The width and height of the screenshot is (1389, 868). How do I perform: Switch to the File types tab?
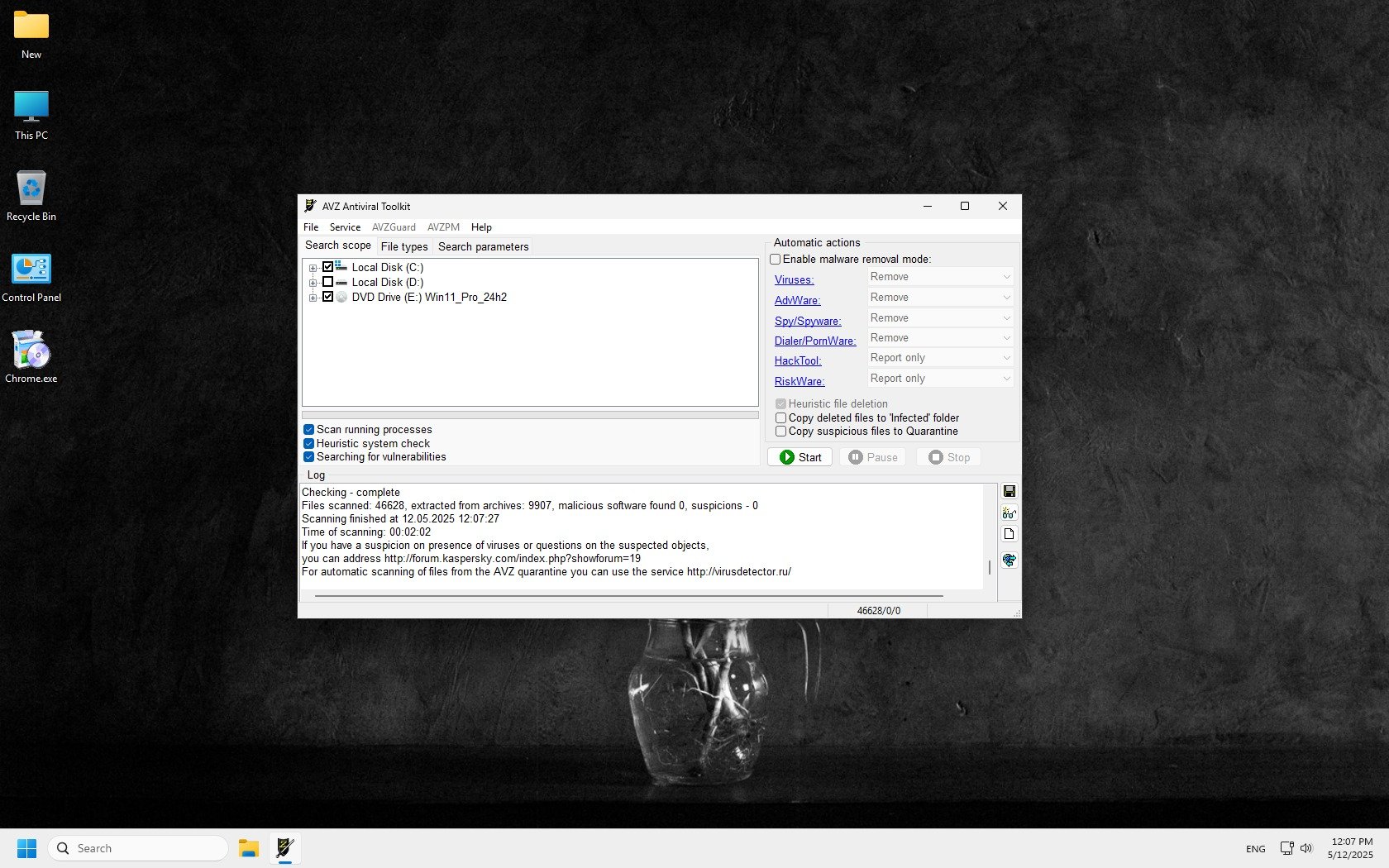pyautogui.click(x=404, y=246)
